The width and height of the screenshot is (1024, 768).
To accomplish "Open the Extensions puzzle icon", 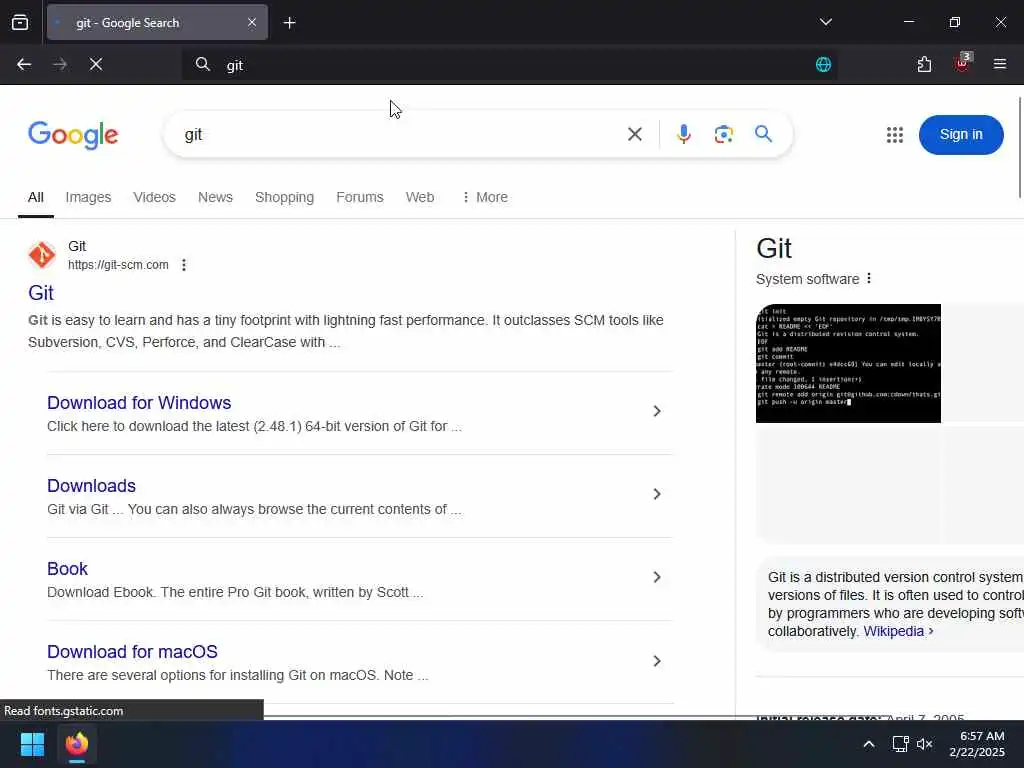I will (x=924, y=64).
